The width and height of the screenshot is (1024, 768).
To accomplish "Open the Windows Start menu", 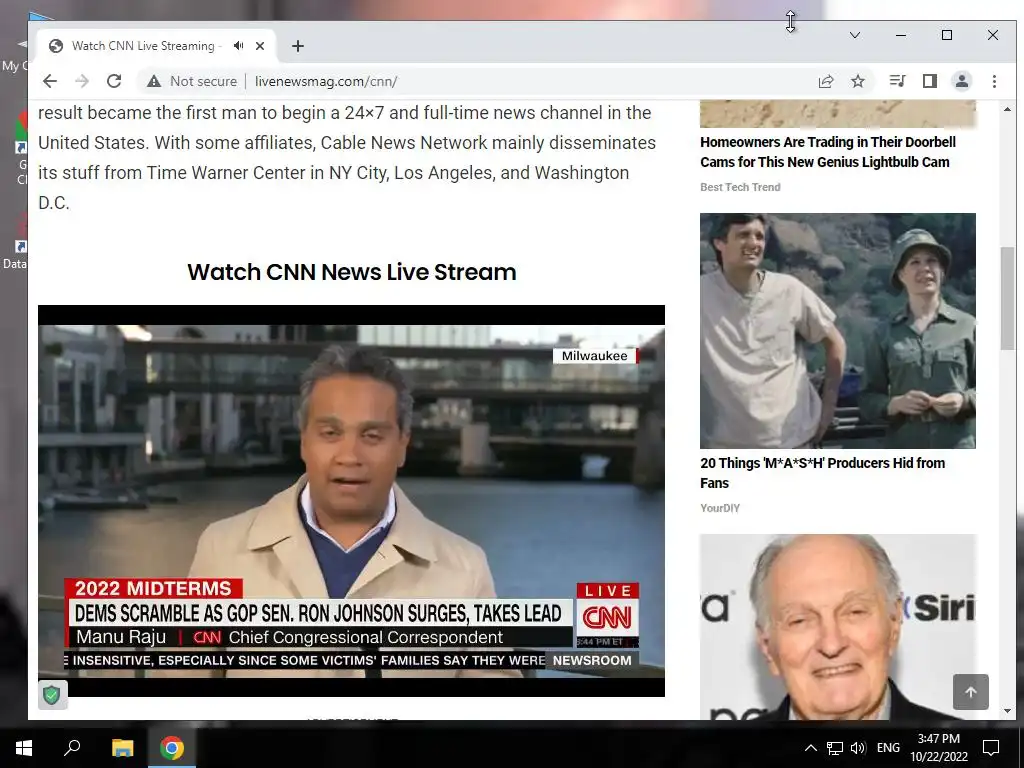I will click(x=24, y=748).
